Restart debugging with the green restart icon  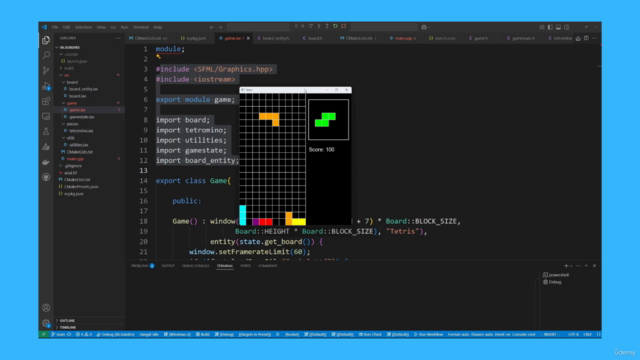click(x=335, y=26)
